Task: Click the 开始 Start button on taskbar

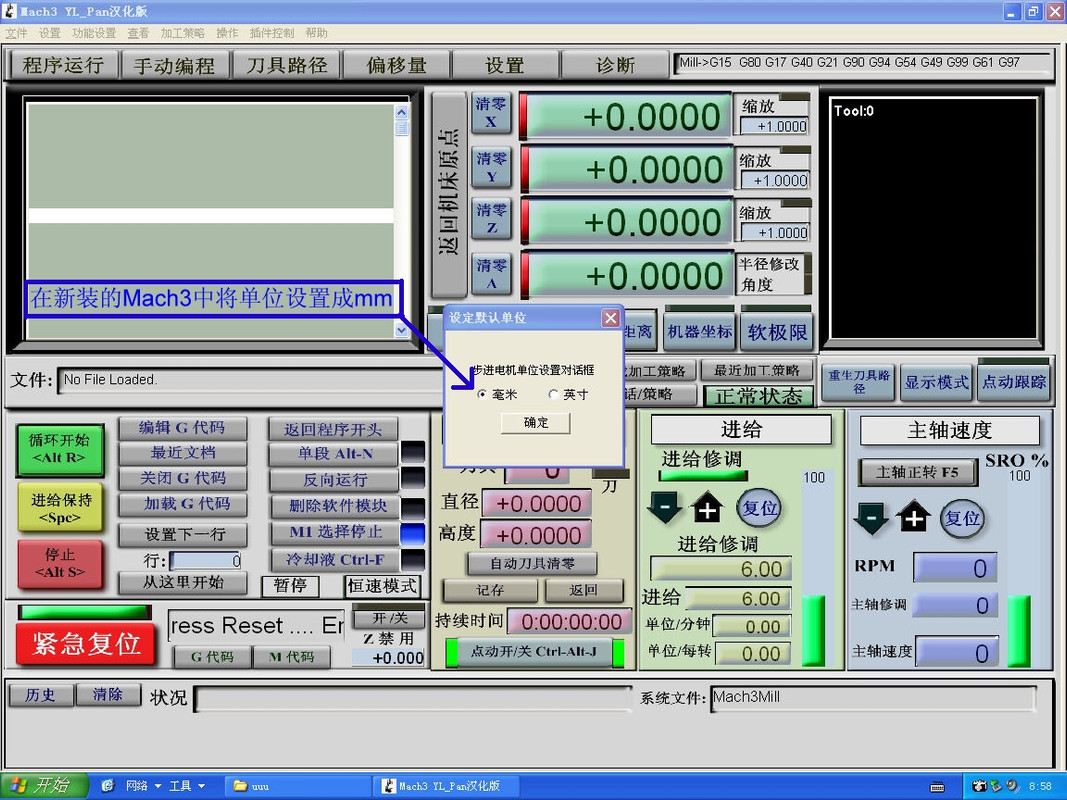Action: pyautogui.click(x=44, y=786)
